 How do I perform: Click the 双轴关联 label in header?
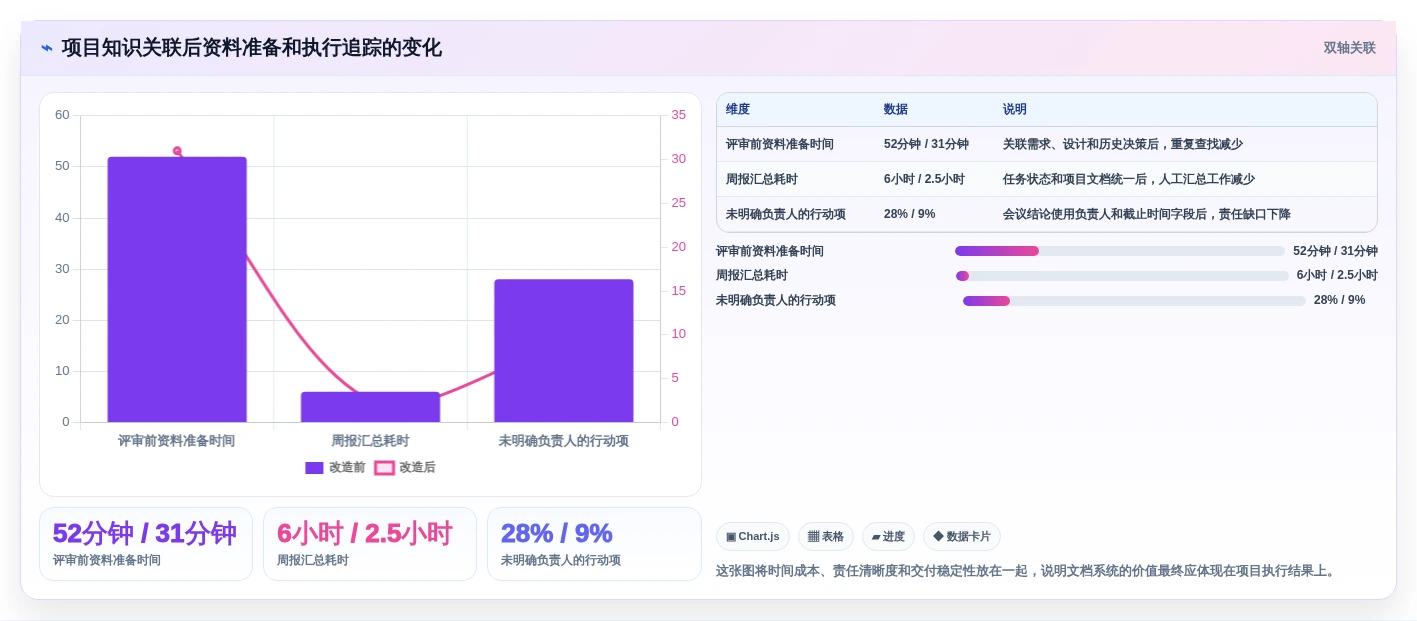(1349, 48)
